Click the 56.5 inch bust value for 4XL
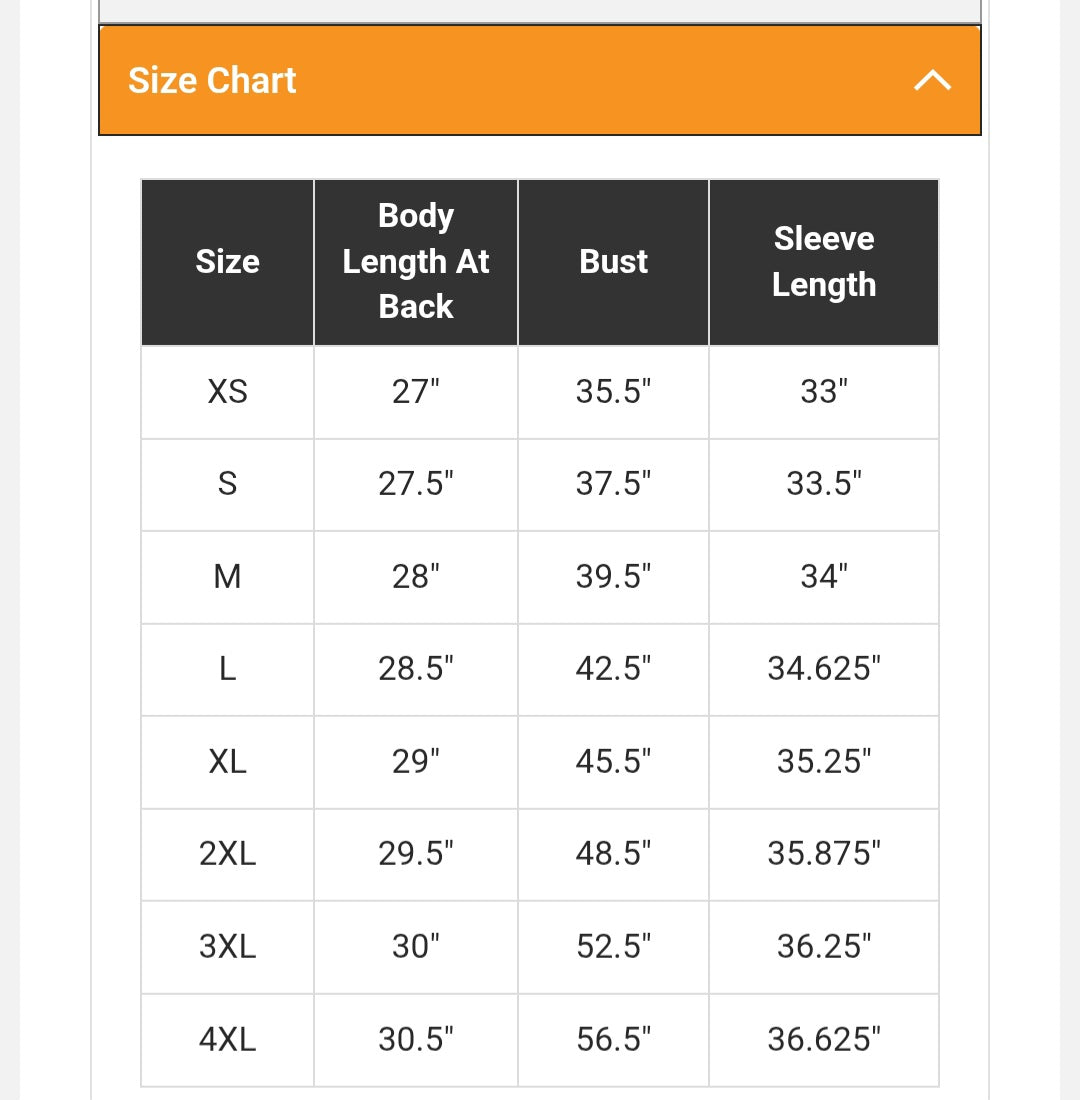This screenshot has height=1100, width=1080. pos(613,1039)
